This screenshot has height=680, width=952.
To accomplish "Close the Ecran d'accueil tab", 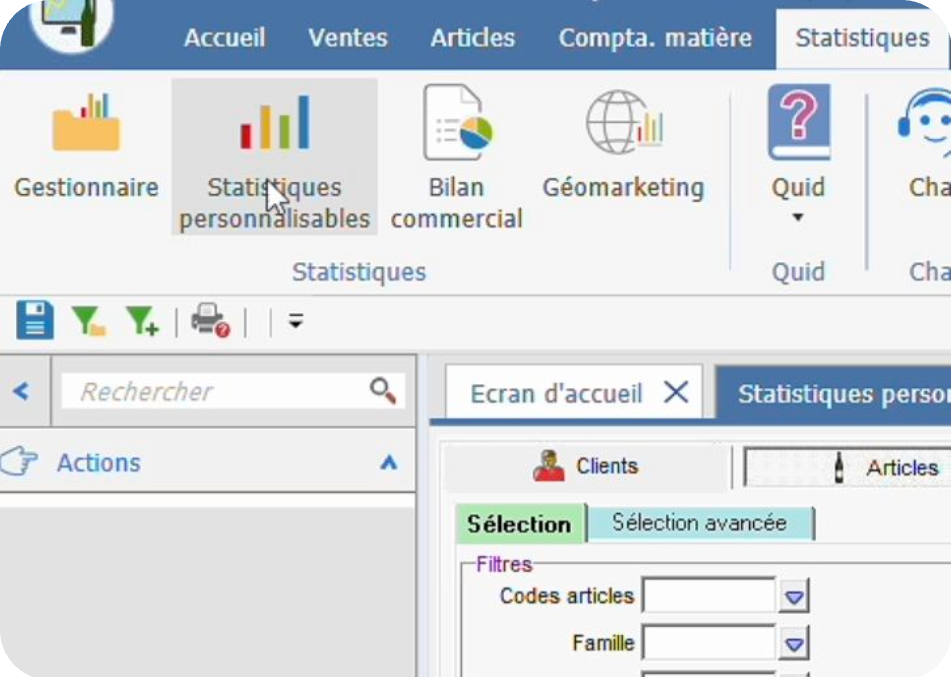I will point(677,392).
